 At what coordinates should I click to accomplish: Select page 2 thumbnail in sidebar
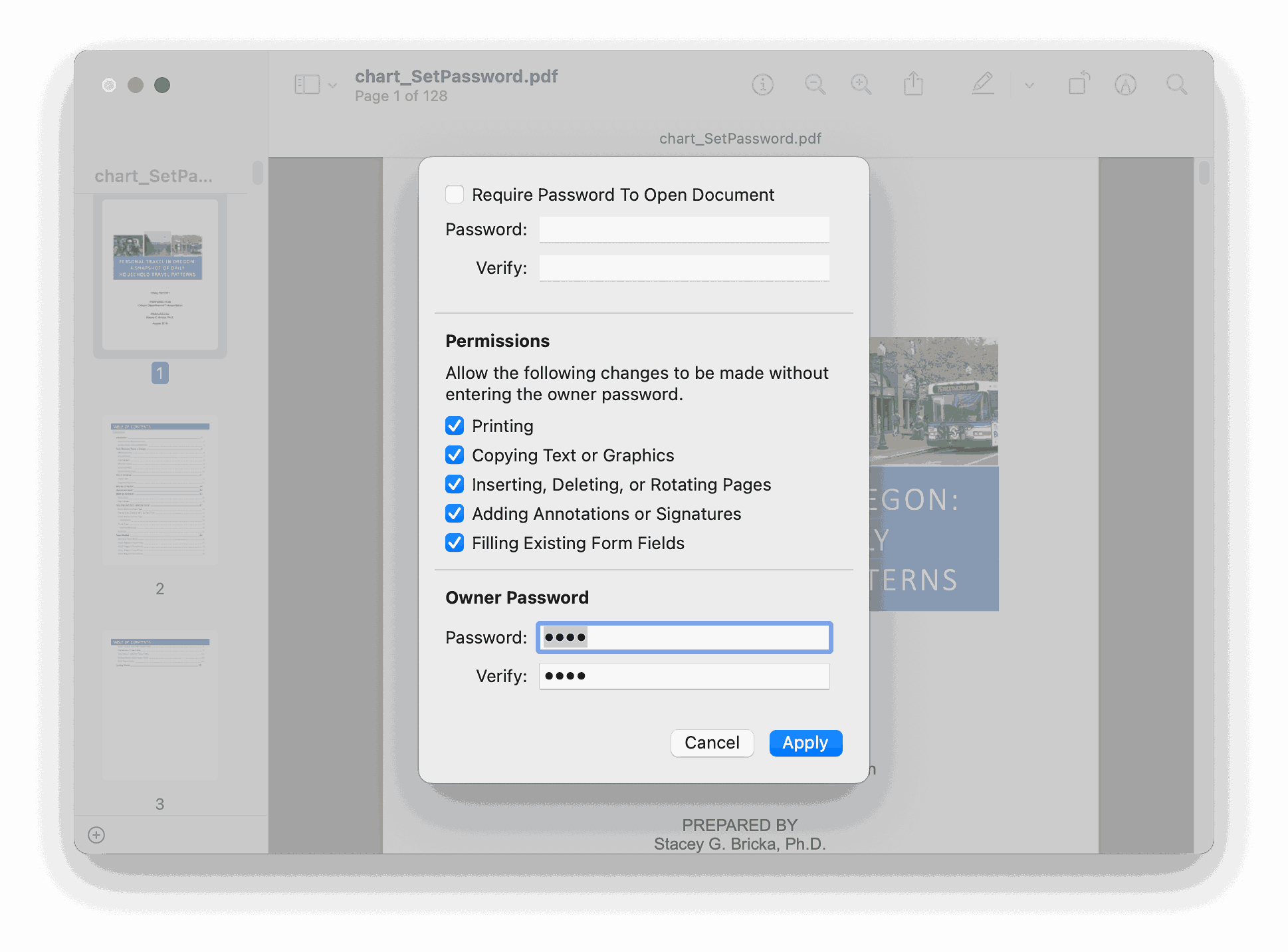pyautogui.click(x=160, y=490)
